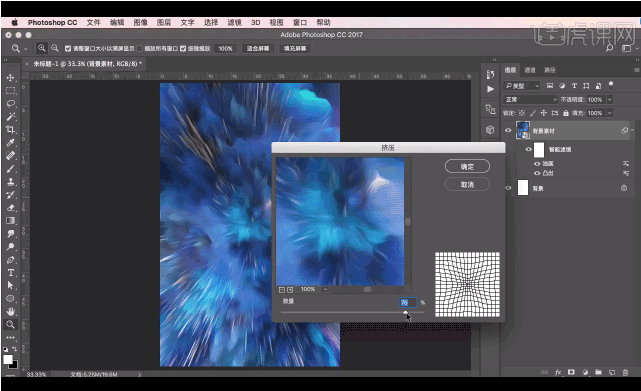Click the Zoom out magnifier icon
Viewport: 641px width, 391px height.
tap(54, 48)
